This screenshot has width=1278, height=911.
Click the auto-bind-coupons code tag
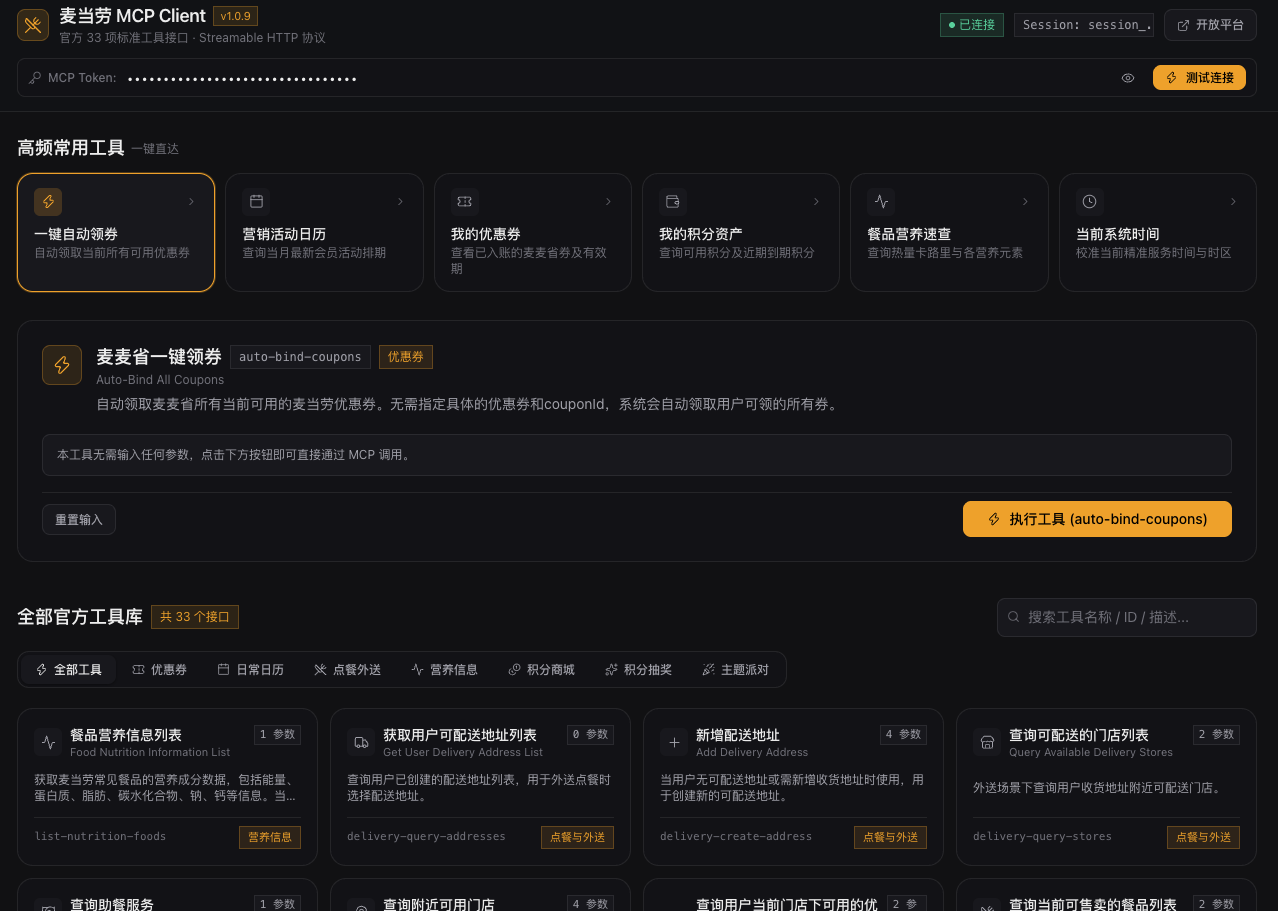(300, 357)
